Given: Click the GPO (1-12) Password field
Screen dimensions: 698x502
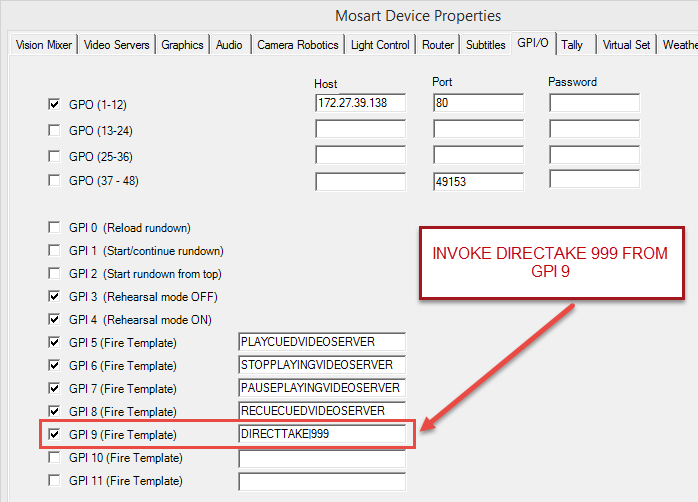Looking at the screenshot, I should (594, 103).
